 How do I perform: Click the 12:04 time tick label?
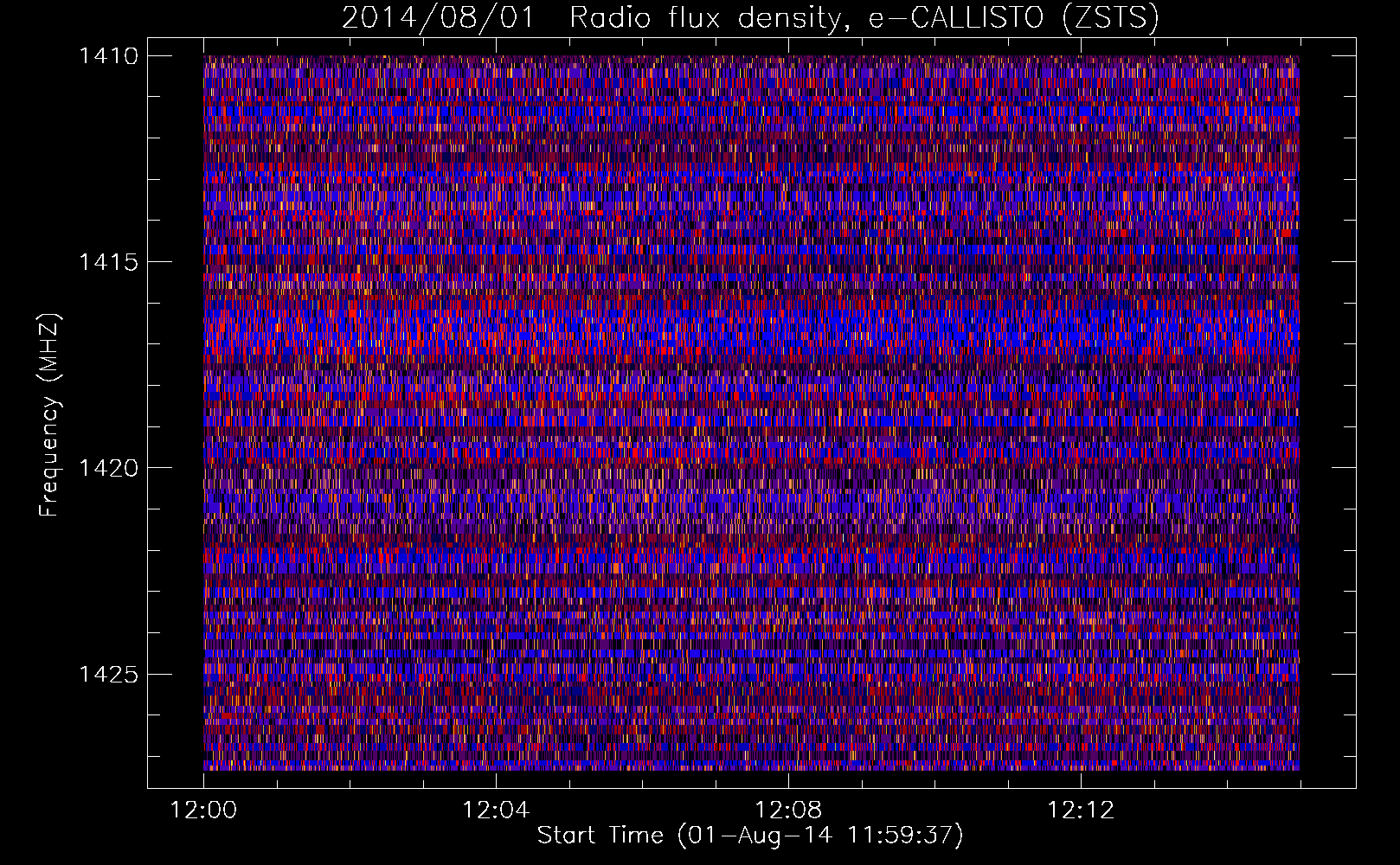pyautogui.click(x=496, y=811)
